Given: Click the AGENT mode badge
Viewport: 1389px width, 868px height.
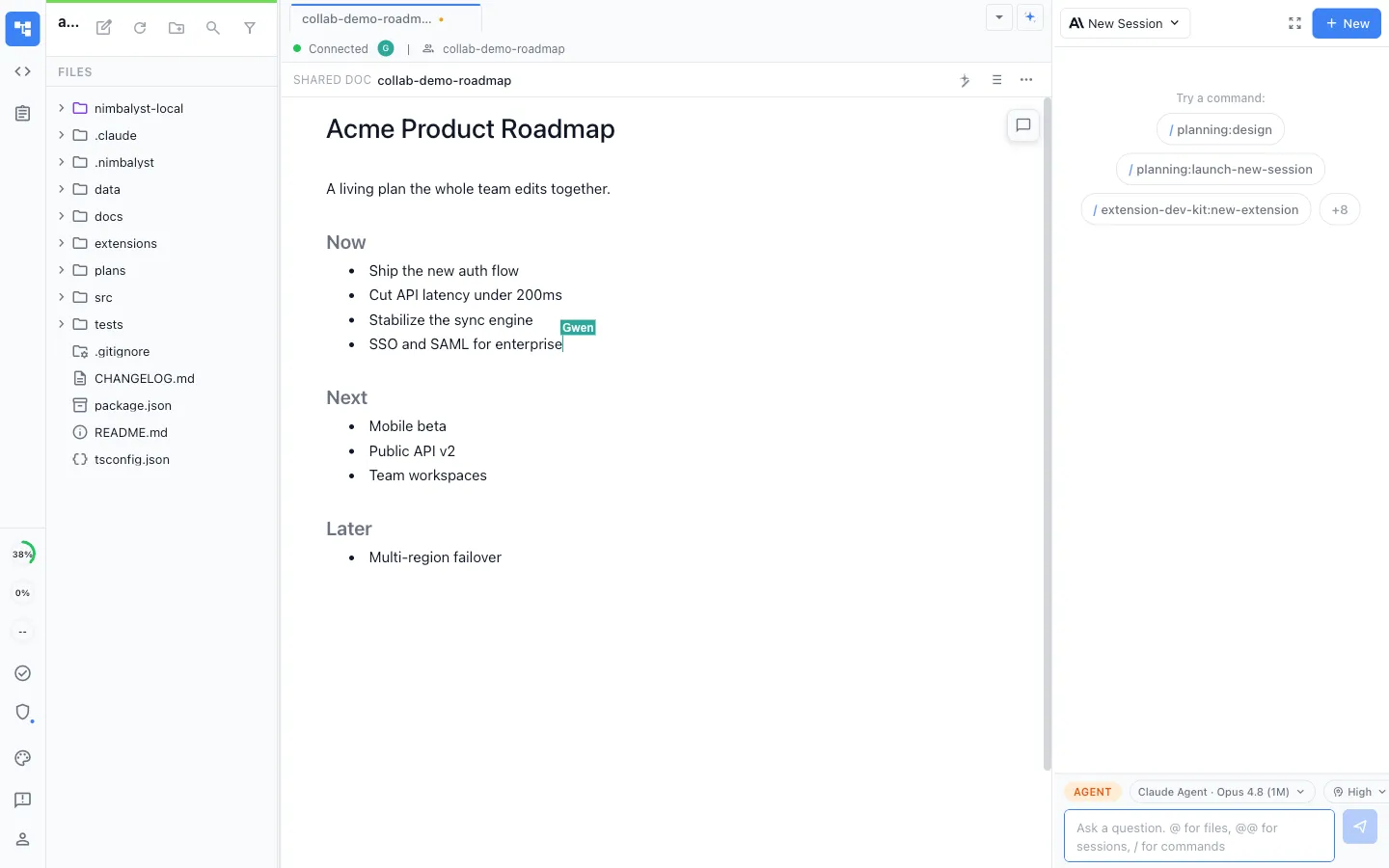Looking at the screenshot, I should (x=1092, y=792).
